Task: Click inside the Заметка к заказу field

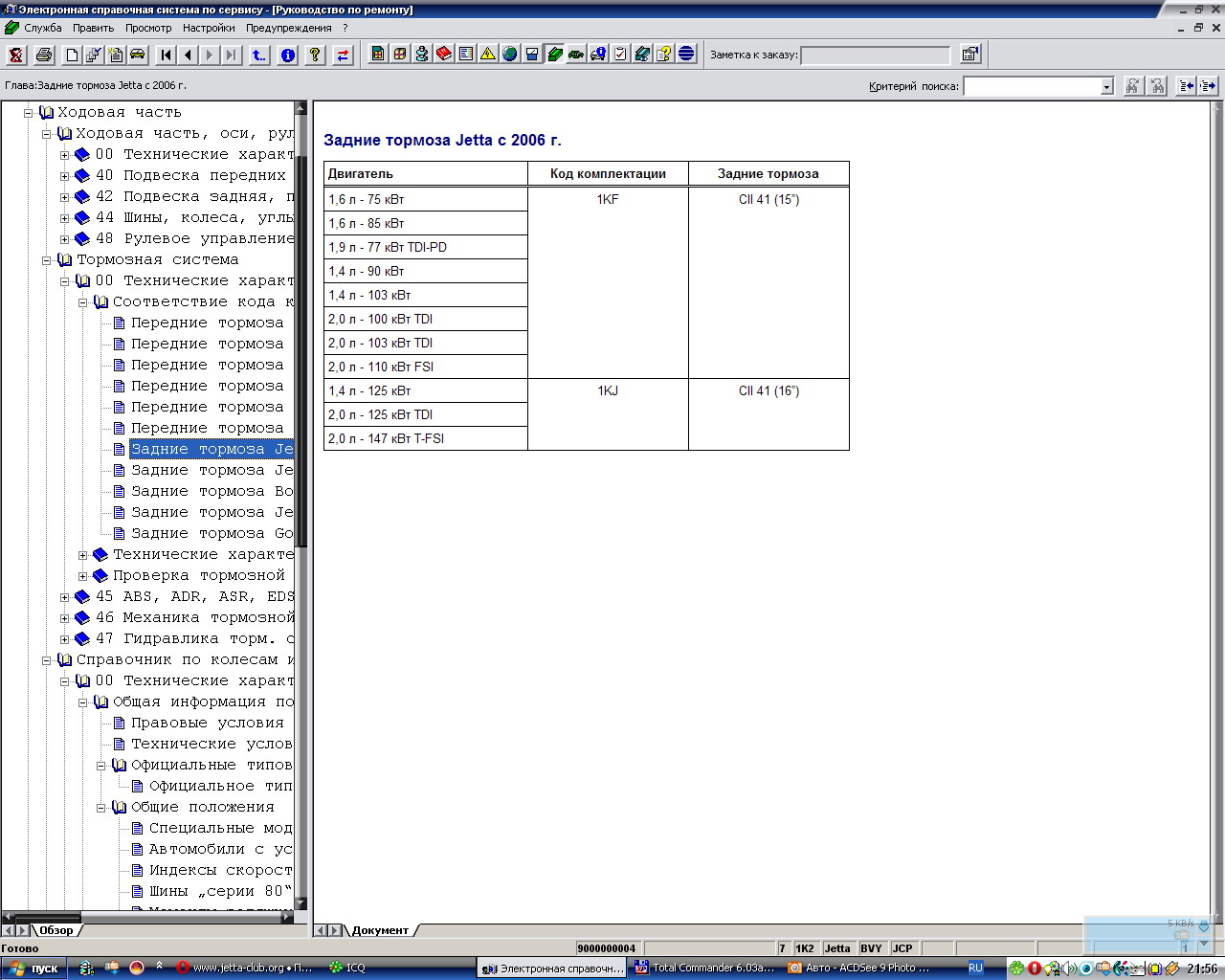Action: coord(875,55)
